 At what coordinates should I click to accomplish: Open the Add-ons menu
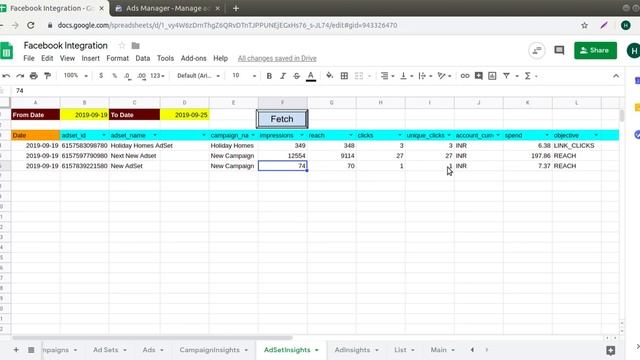point(193,58)
